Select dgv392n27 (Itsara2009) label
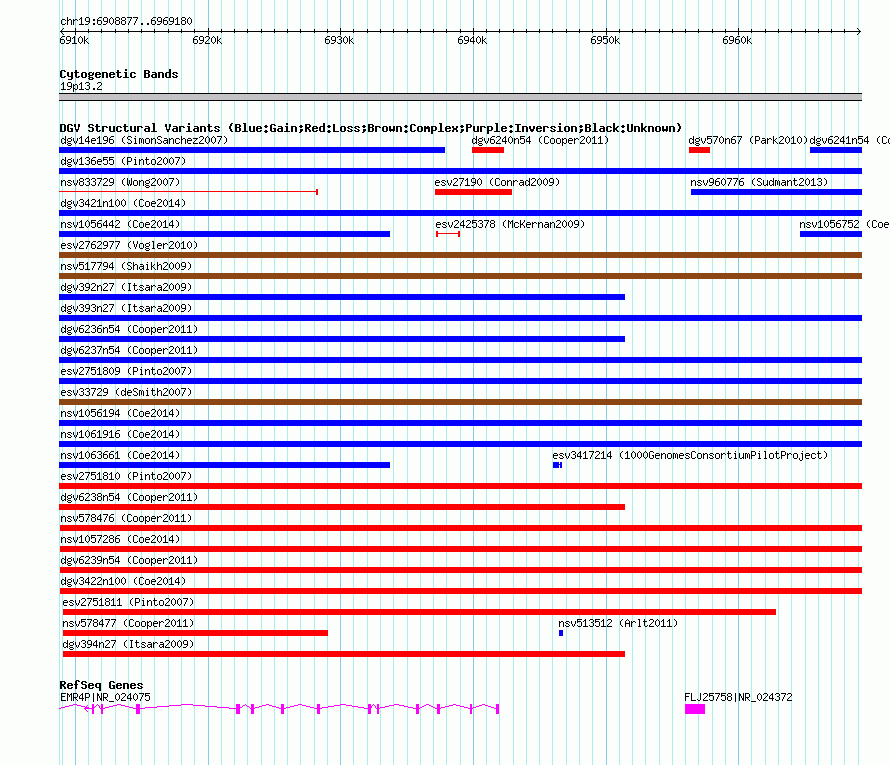This screenshot has height=765, width=890. (126, 287)
